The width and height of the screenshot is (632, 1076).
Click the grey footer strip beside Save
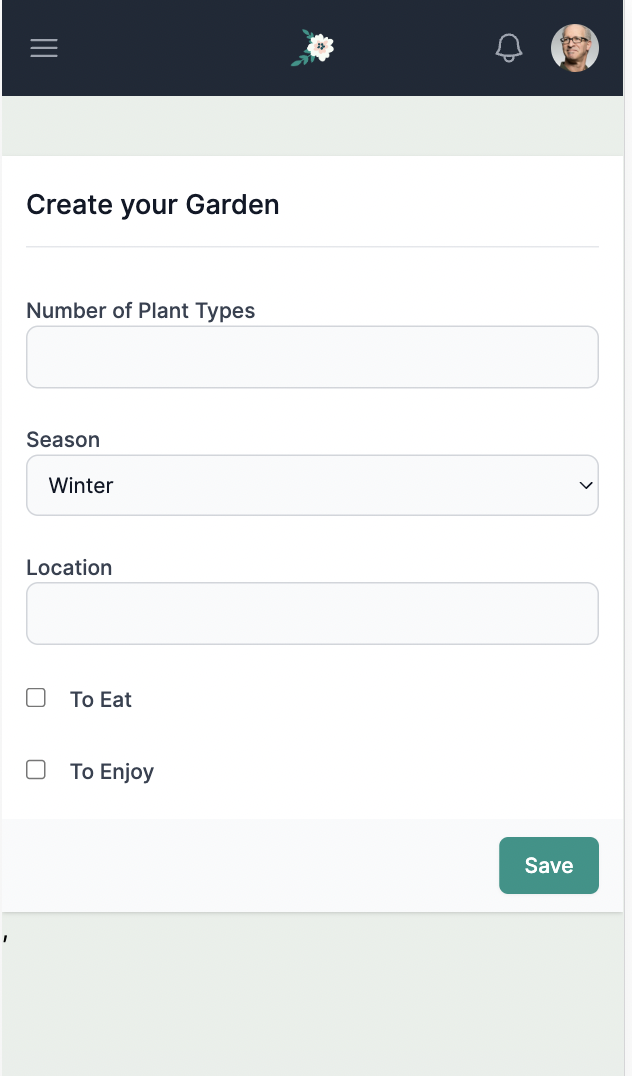(250, 866)
